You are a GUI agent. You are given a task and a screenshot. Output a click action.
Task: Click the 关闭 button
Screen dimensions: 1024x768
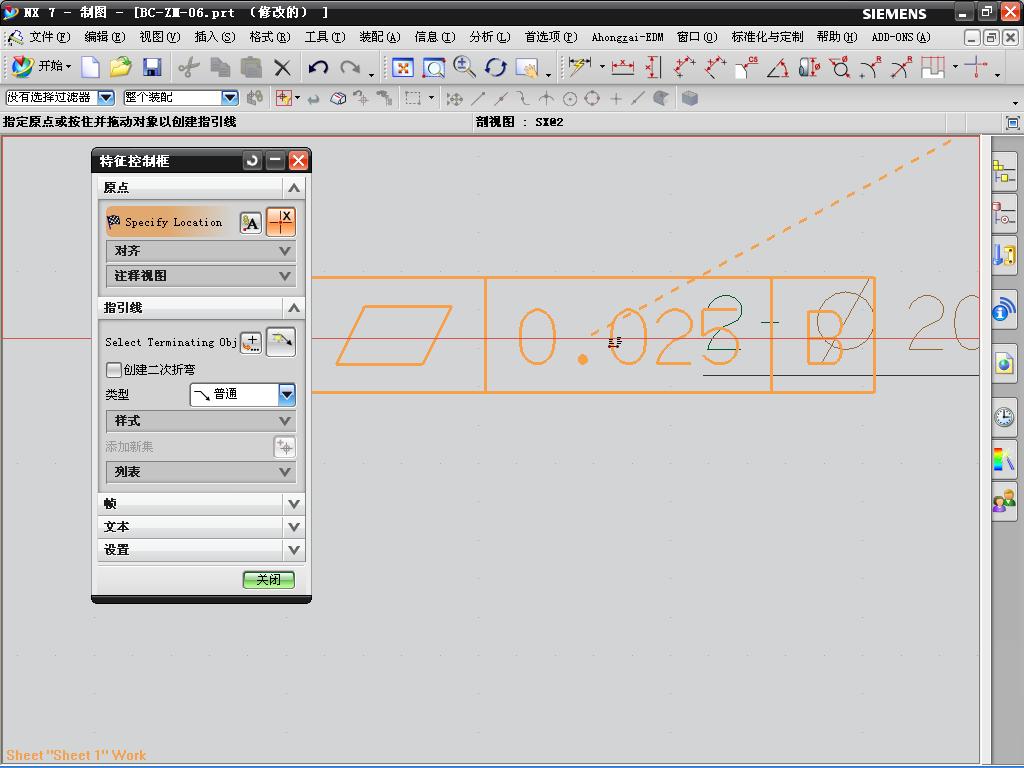pos(268,579)
